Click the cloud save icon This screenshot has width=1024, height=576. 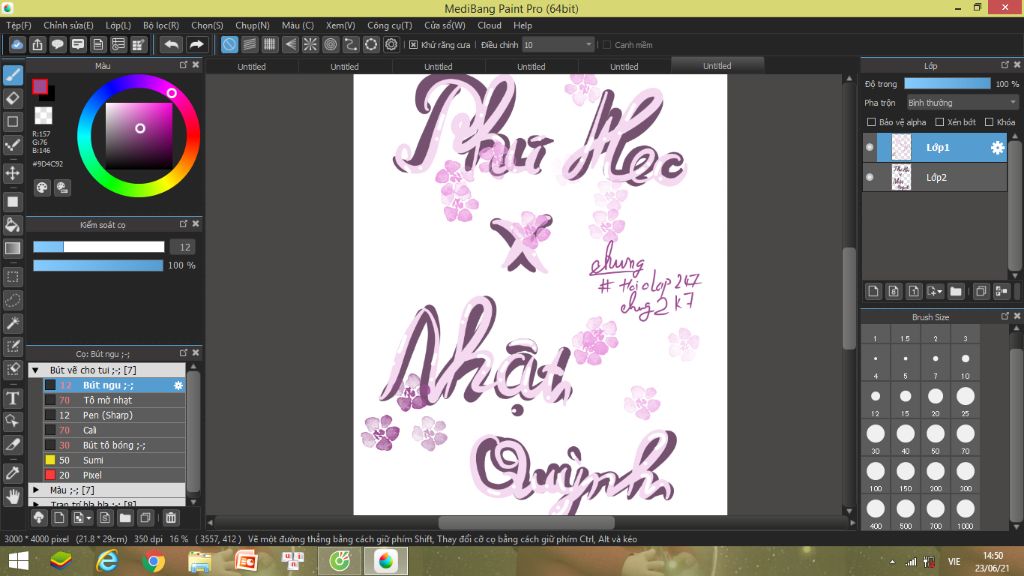[x=17, y=44]
